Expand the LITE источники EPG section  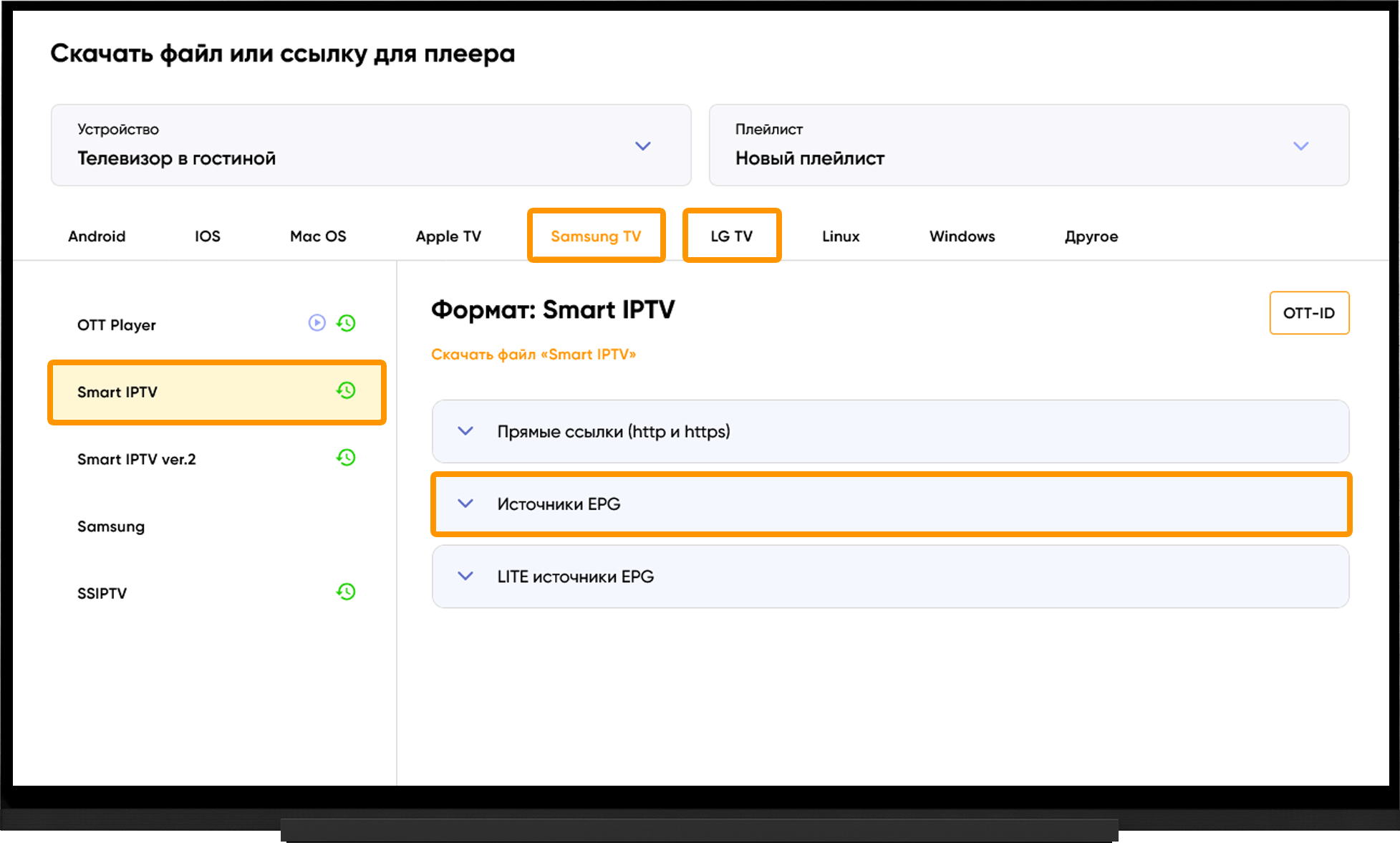point(890,577)
